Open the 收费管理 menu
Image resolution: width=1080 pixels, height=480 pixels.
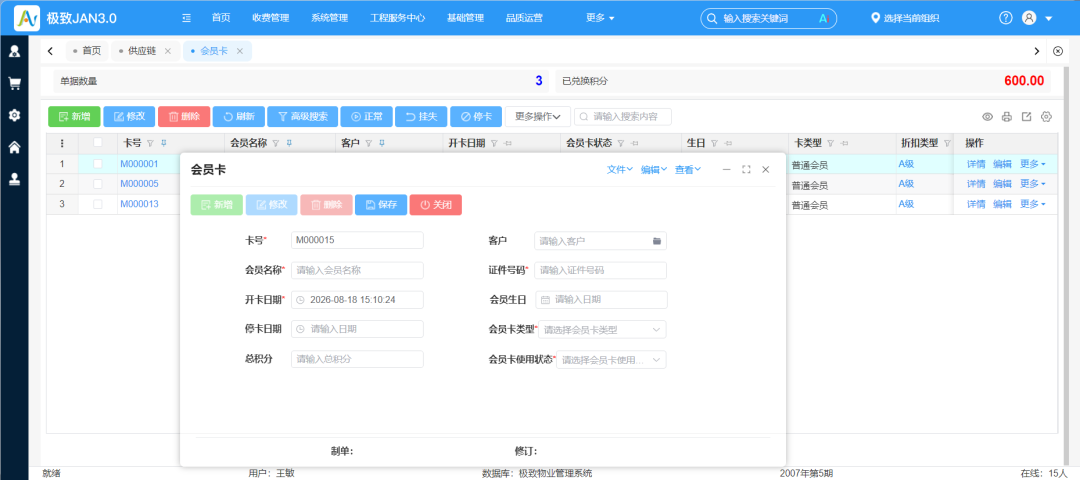point(271,18)
